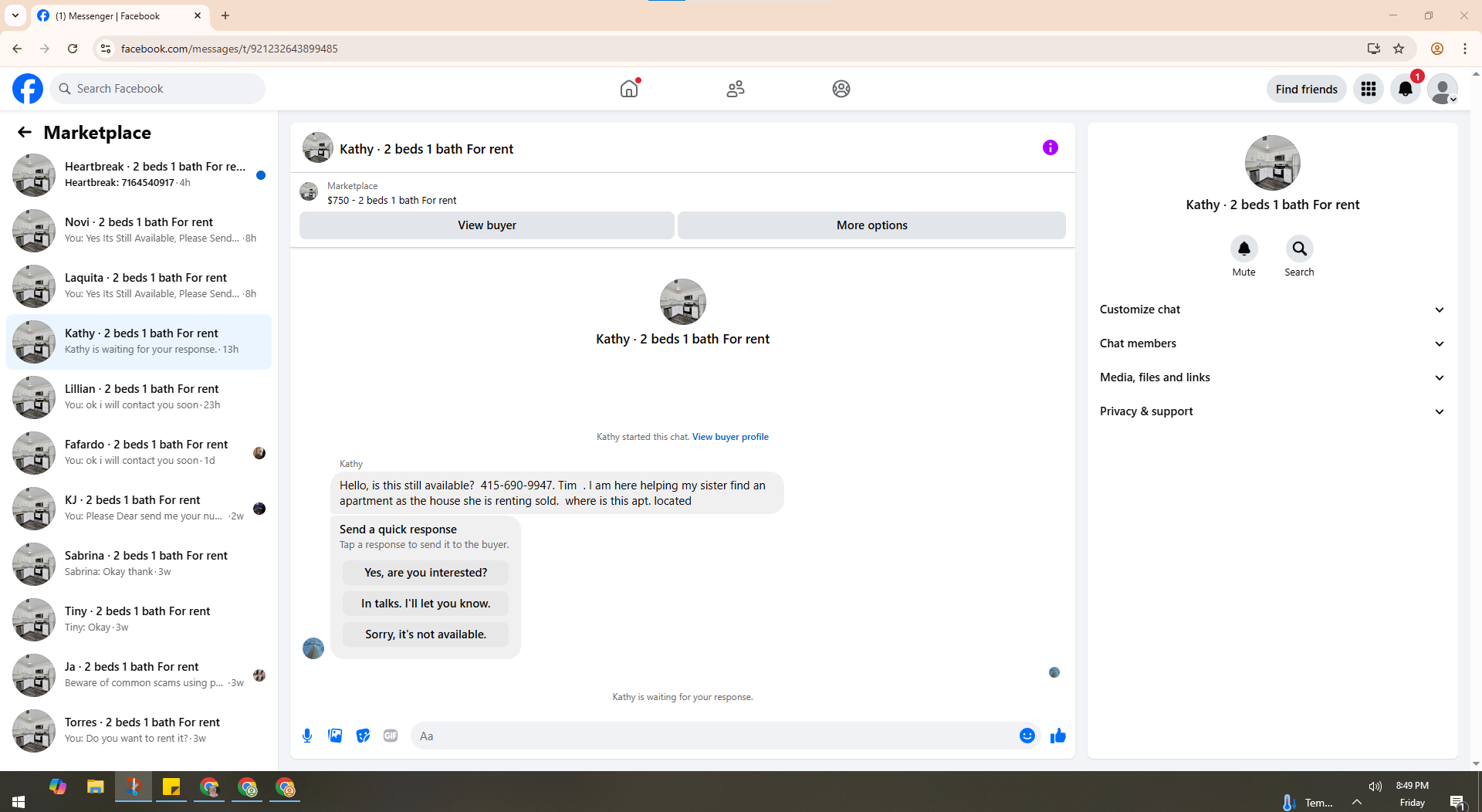Viewport: 1482px width, 812px height.
Task: Open Windows Start menu
Action: coord(19,802)
